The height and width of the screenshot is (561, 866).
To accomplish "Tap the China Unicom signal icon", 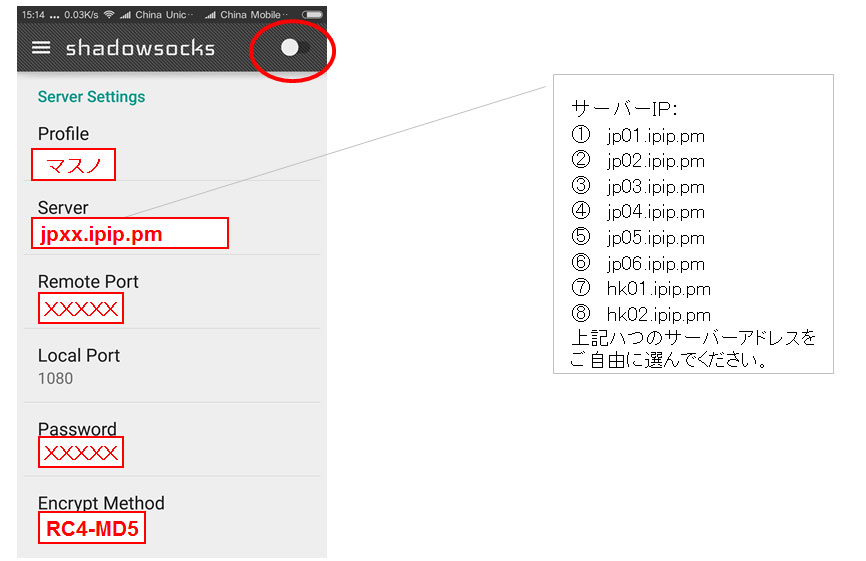I will tap(125, 15).
